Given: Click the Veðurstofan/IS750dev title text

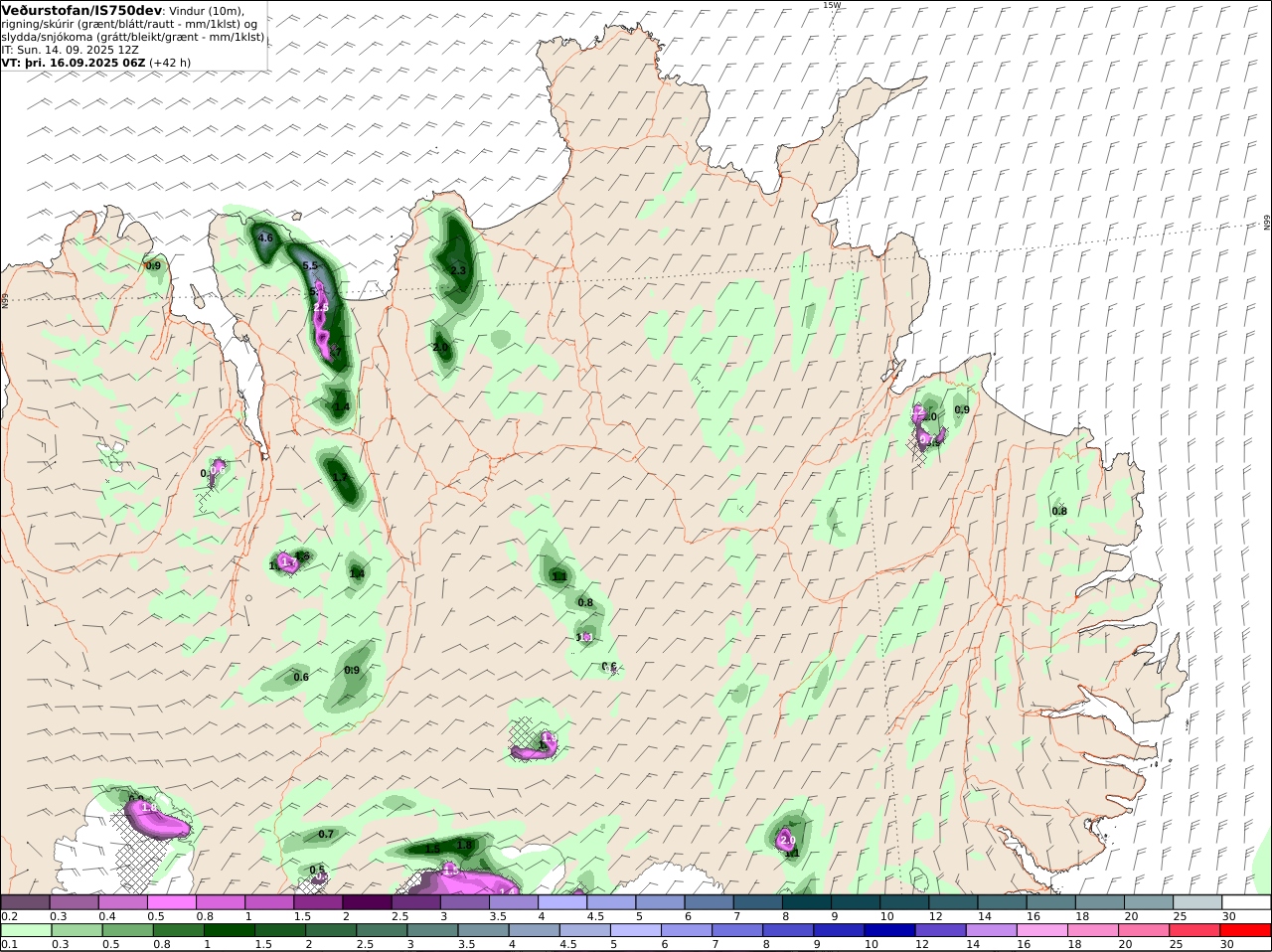Looking at the screenshot, I should click(81, 10).
